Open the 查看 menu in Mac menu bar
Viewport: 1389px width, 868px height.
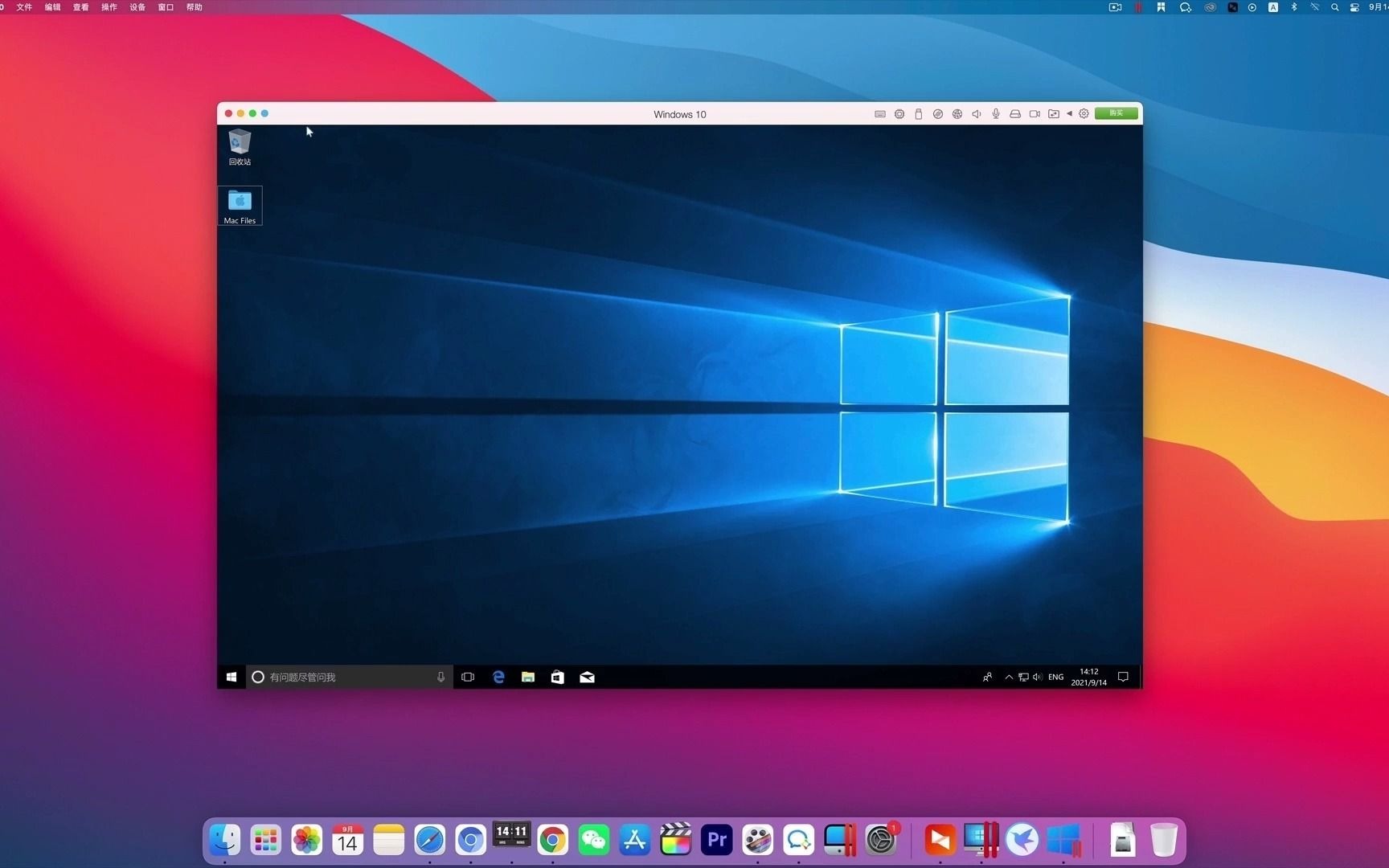[x=81, y=7]
